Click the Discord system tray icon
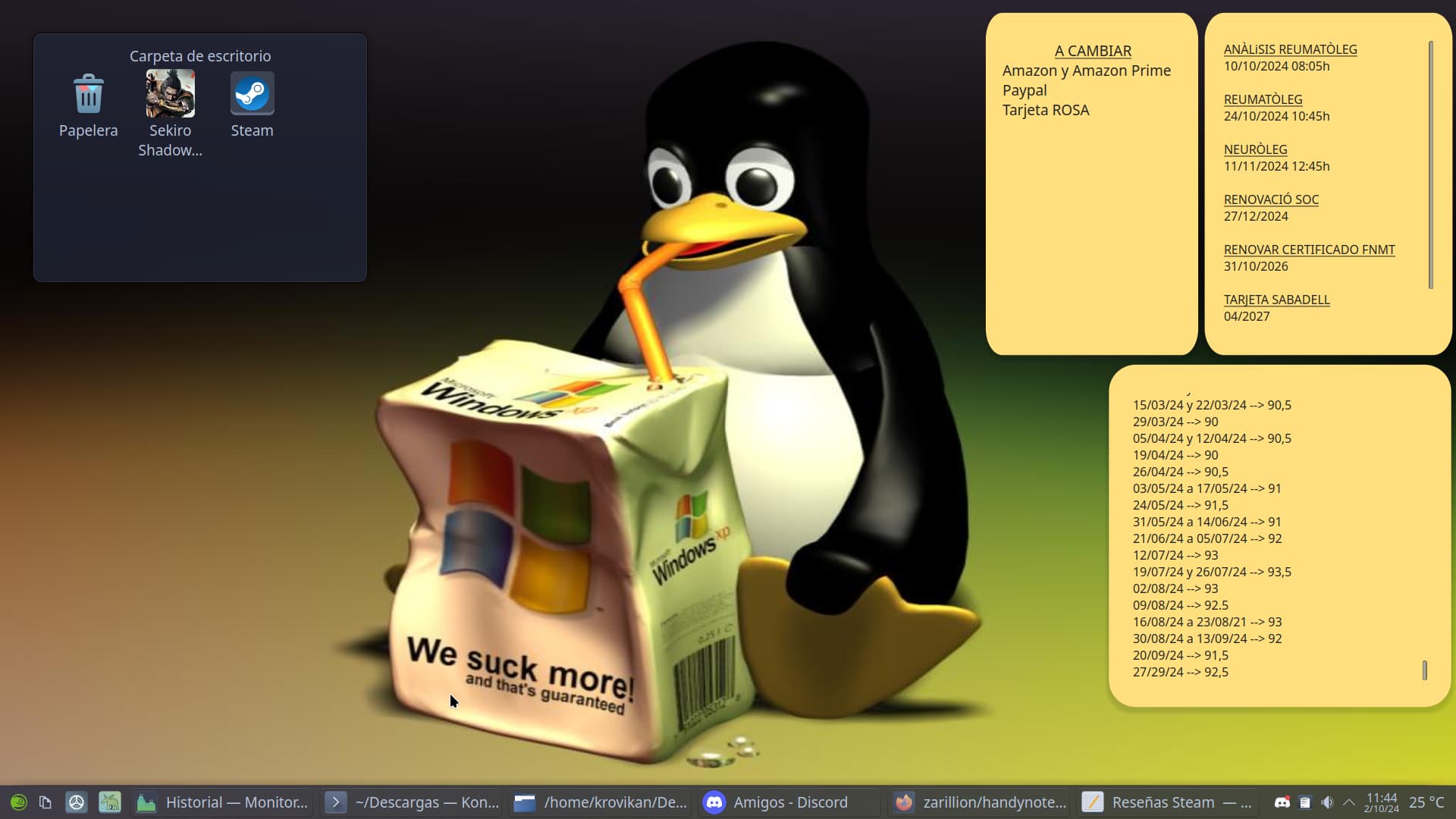The image size is (1456, 819). click(x=1282, y=802)
